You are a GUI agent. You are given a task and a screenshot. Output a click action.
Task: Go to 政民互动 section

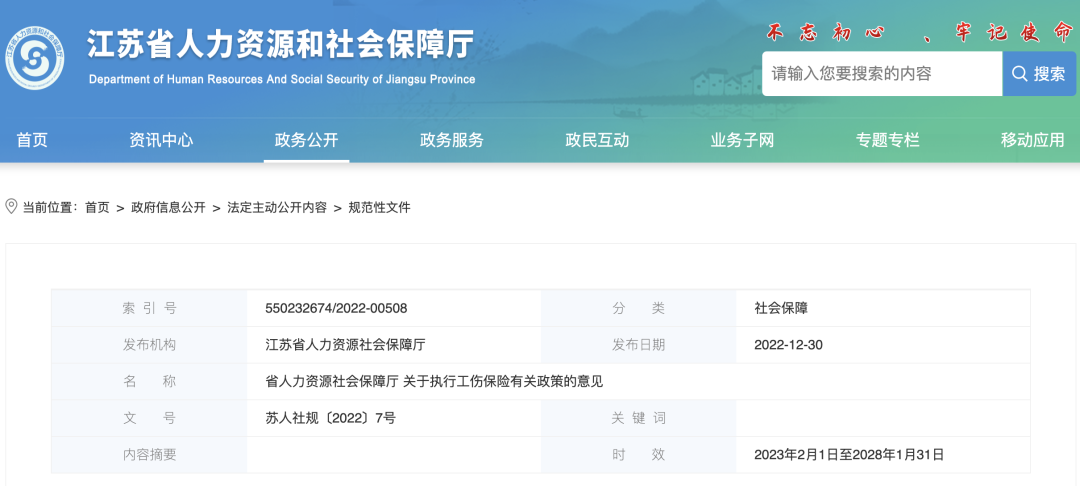click(597, 140)
